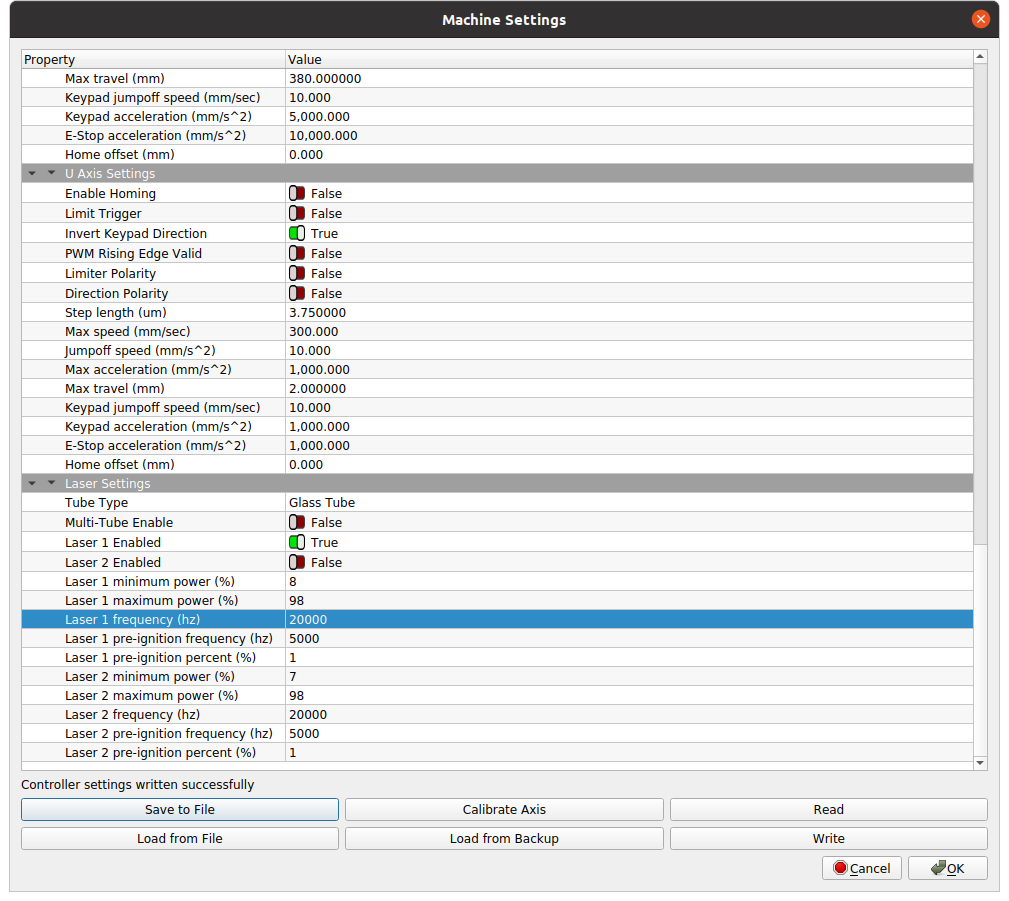Select Laser 2 frequency row
1009x901 pixels.
tap(497, 714)
